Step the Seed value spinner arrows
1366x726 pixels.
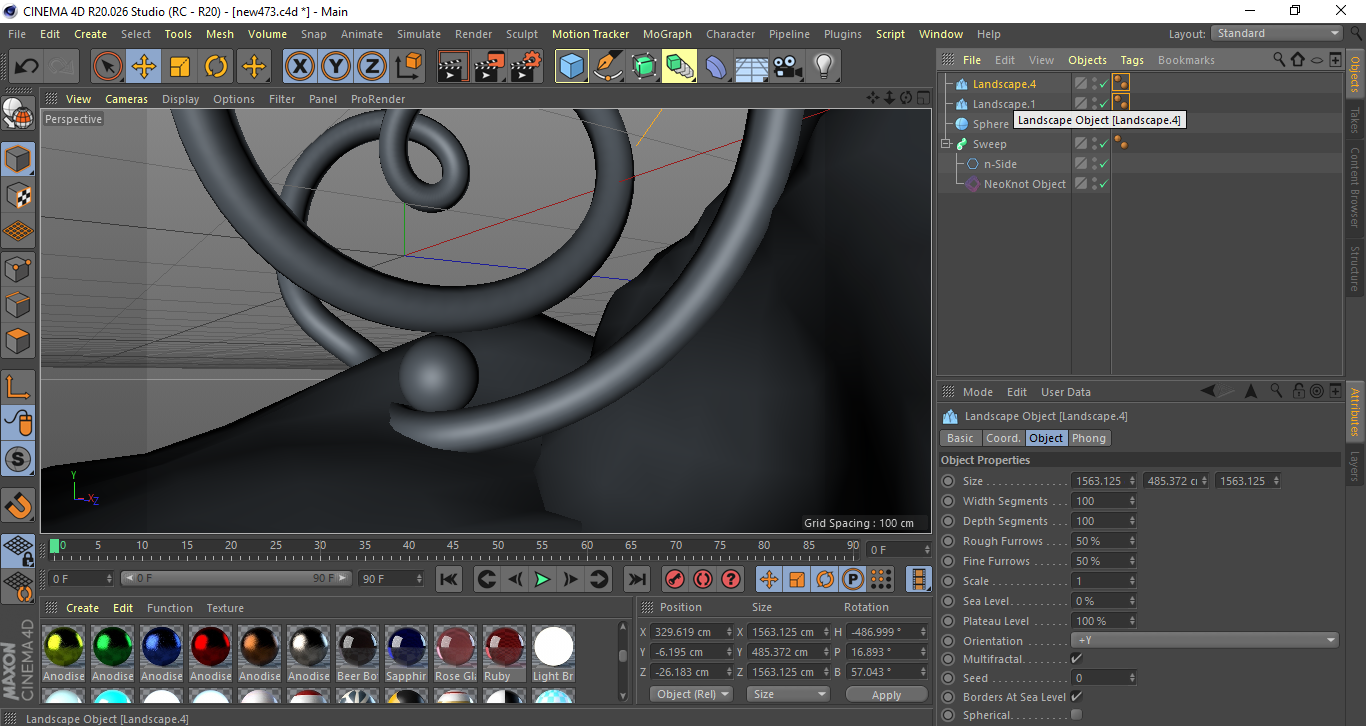click(1132, 678)
